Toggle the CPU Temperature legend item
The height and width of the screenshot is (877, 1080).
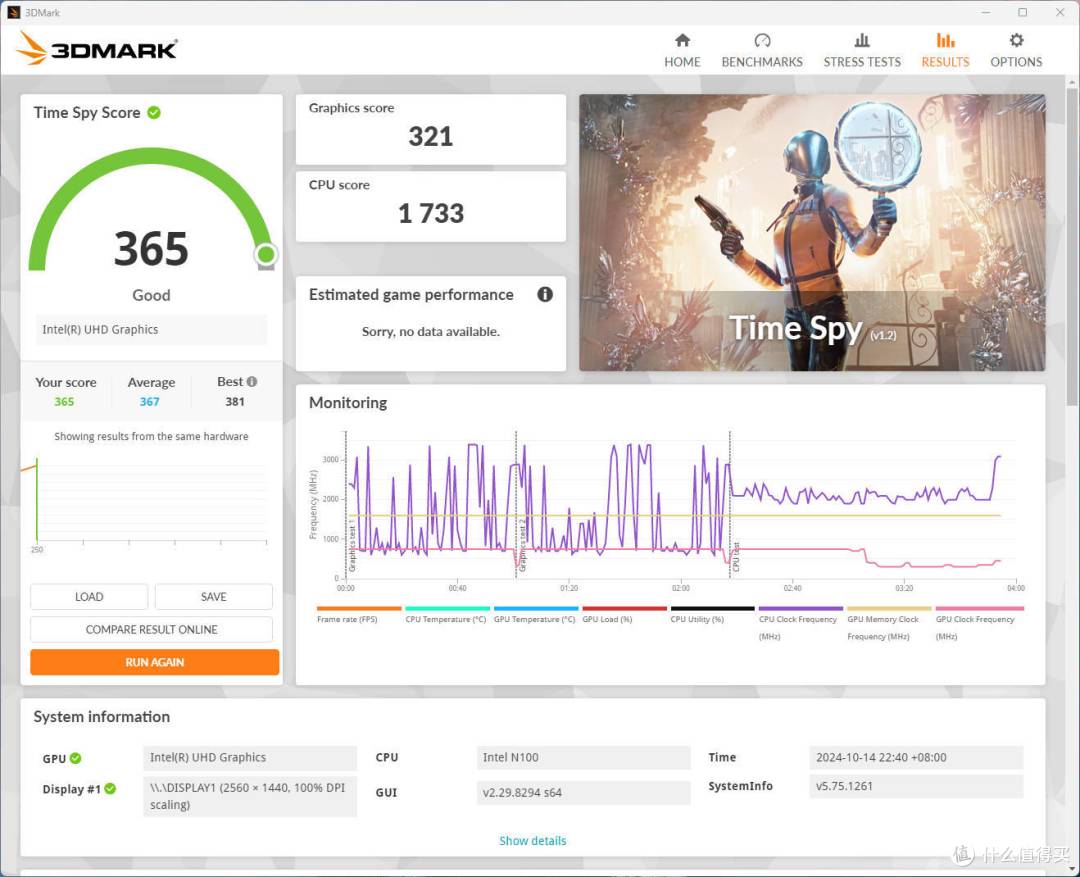tap(446, 615)
